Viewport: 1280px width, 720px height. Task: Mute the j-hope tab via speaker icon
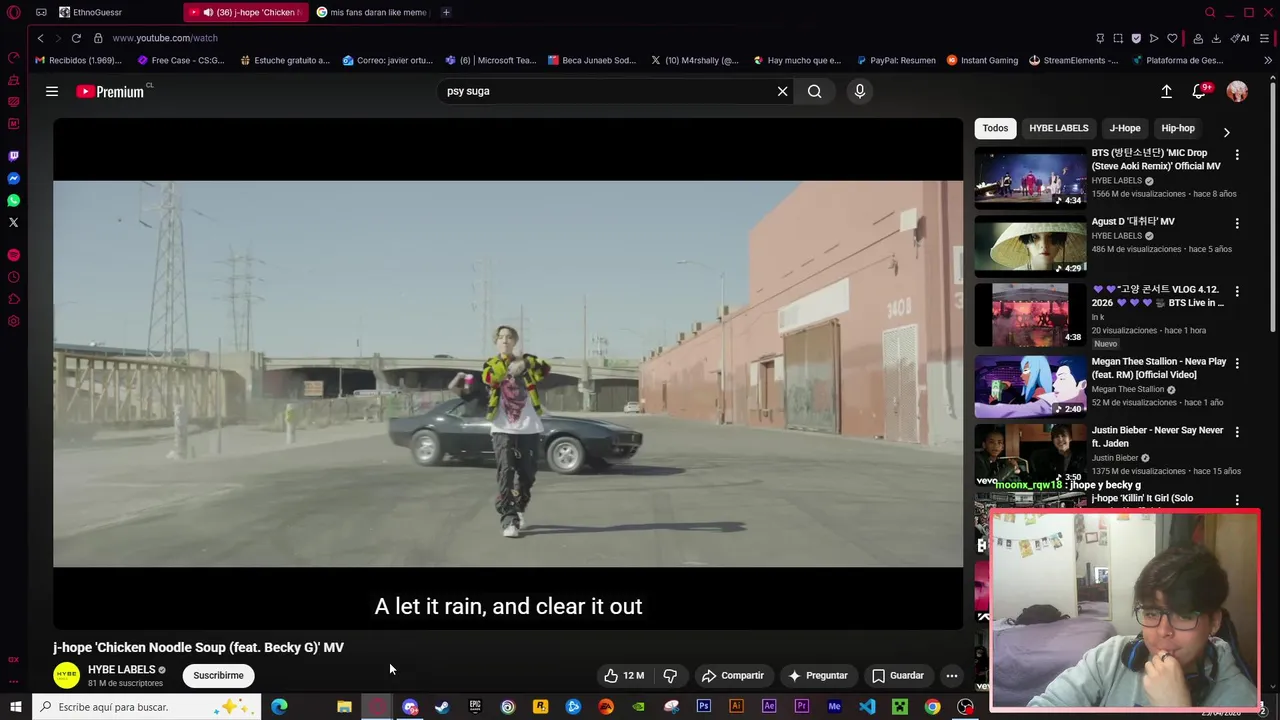tap(208, 12)
